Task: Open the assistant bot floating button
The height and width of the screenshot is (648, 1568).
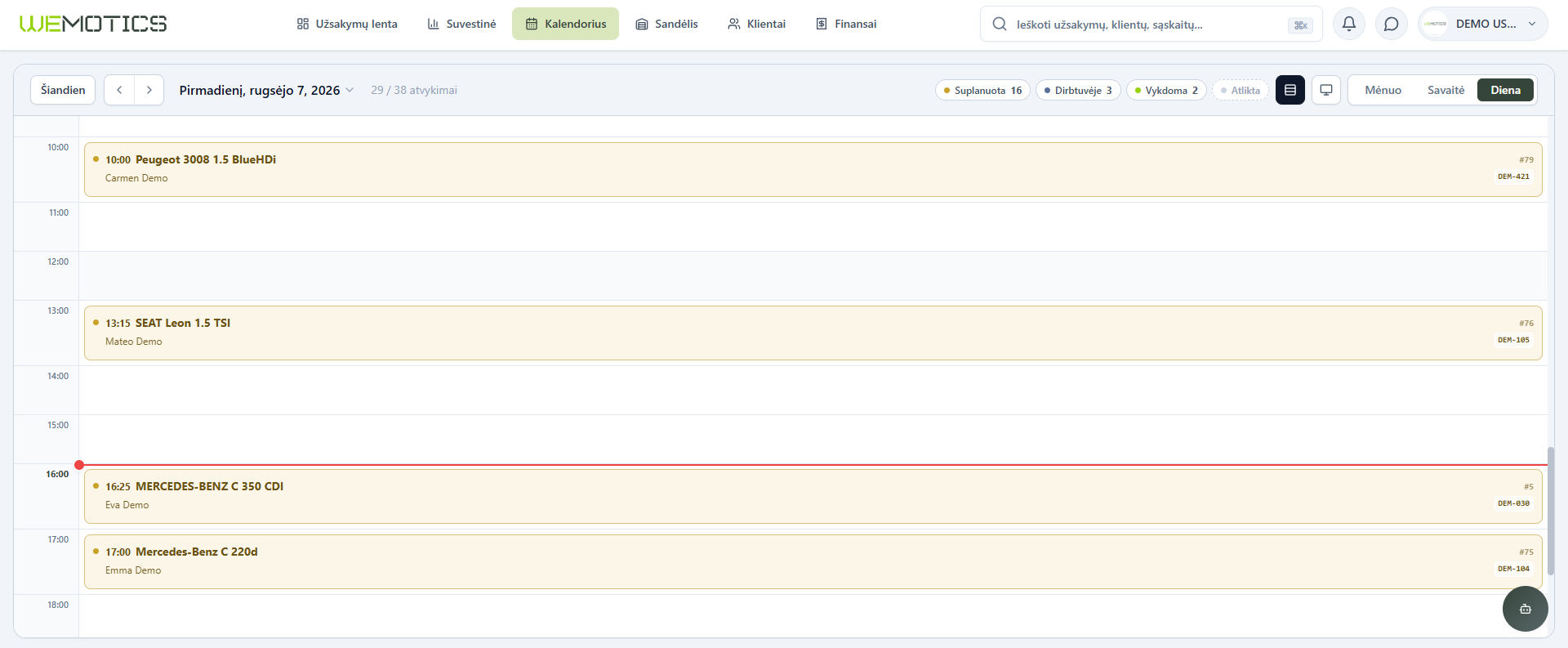Action: point(1525,609)
